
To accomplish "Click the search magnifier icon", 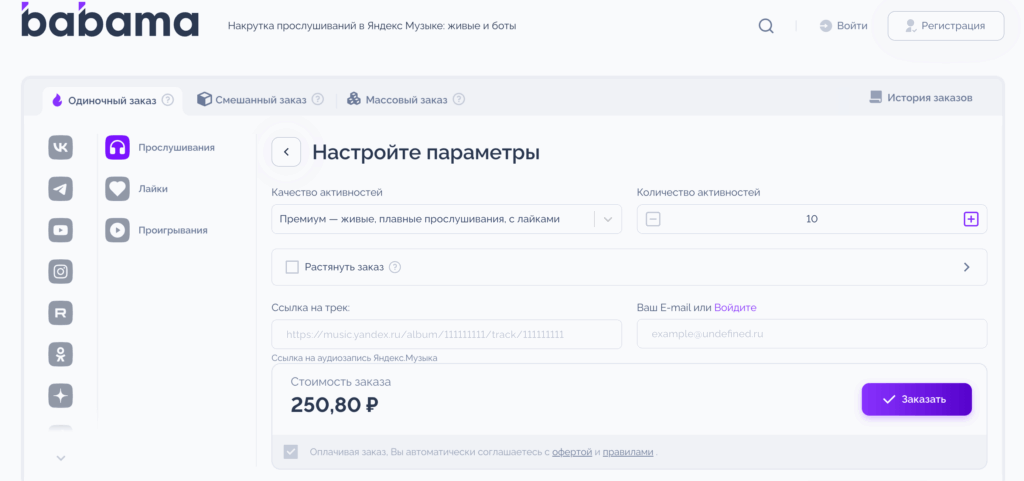I will 766,26.
